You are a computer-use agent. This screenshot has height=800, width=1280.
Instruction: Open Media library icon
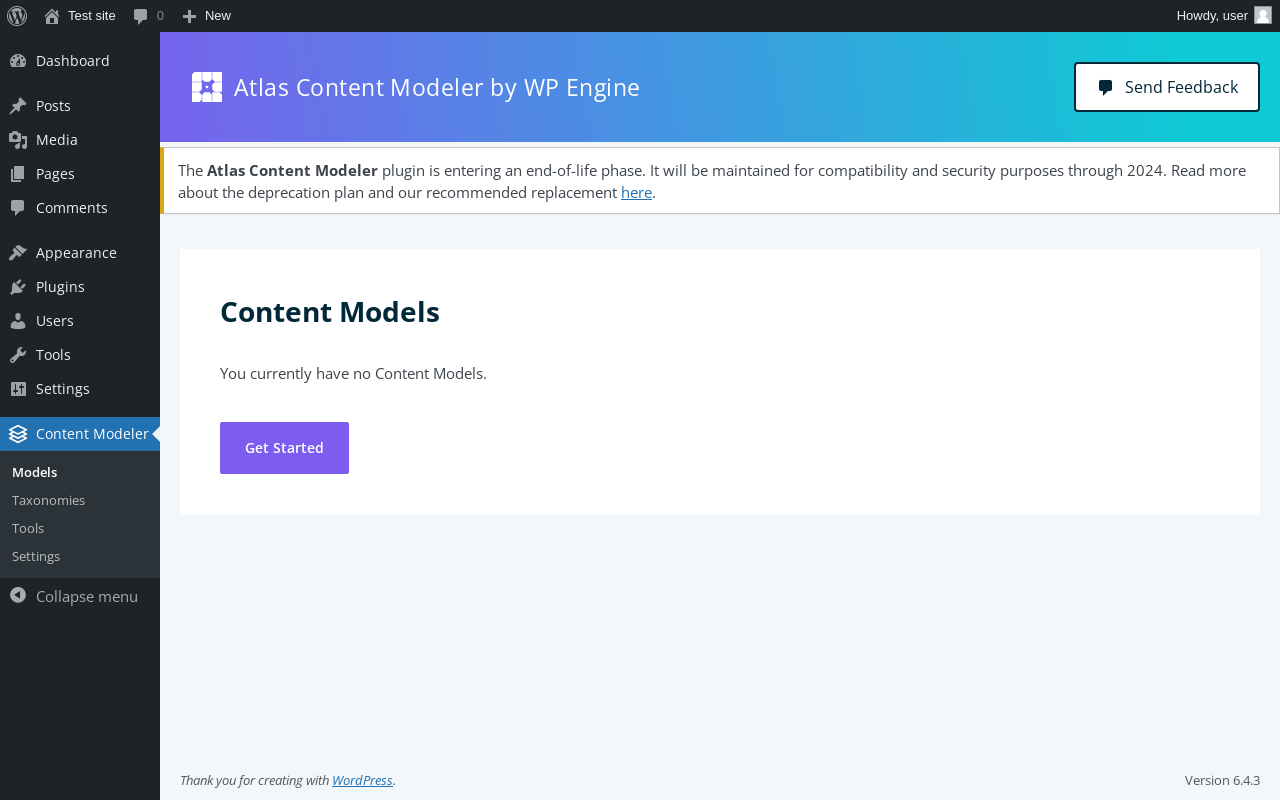click(x=18, y=140)
